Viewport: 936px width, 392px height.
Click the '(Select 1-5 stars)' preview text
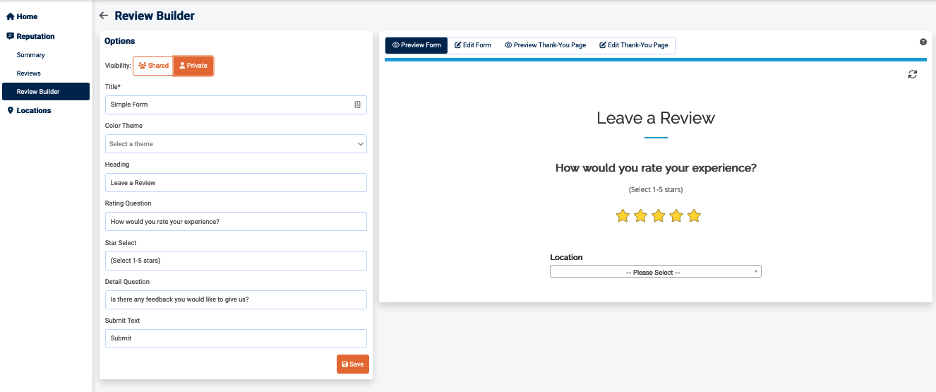pyautogui.click(x=655, y=190)
